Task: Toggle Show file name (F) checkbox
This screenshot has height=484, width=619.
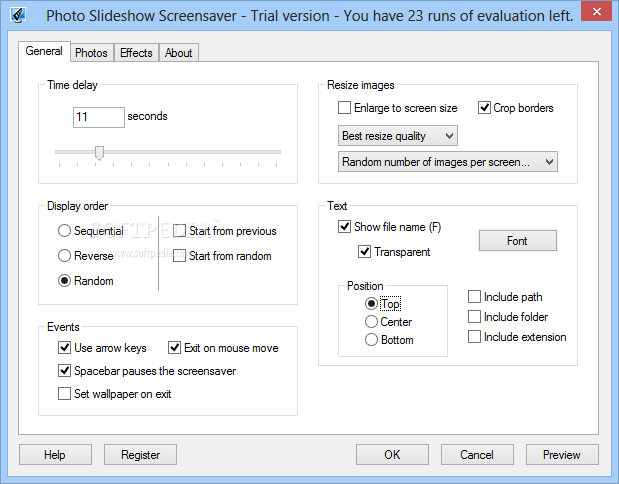Action: 344,227
